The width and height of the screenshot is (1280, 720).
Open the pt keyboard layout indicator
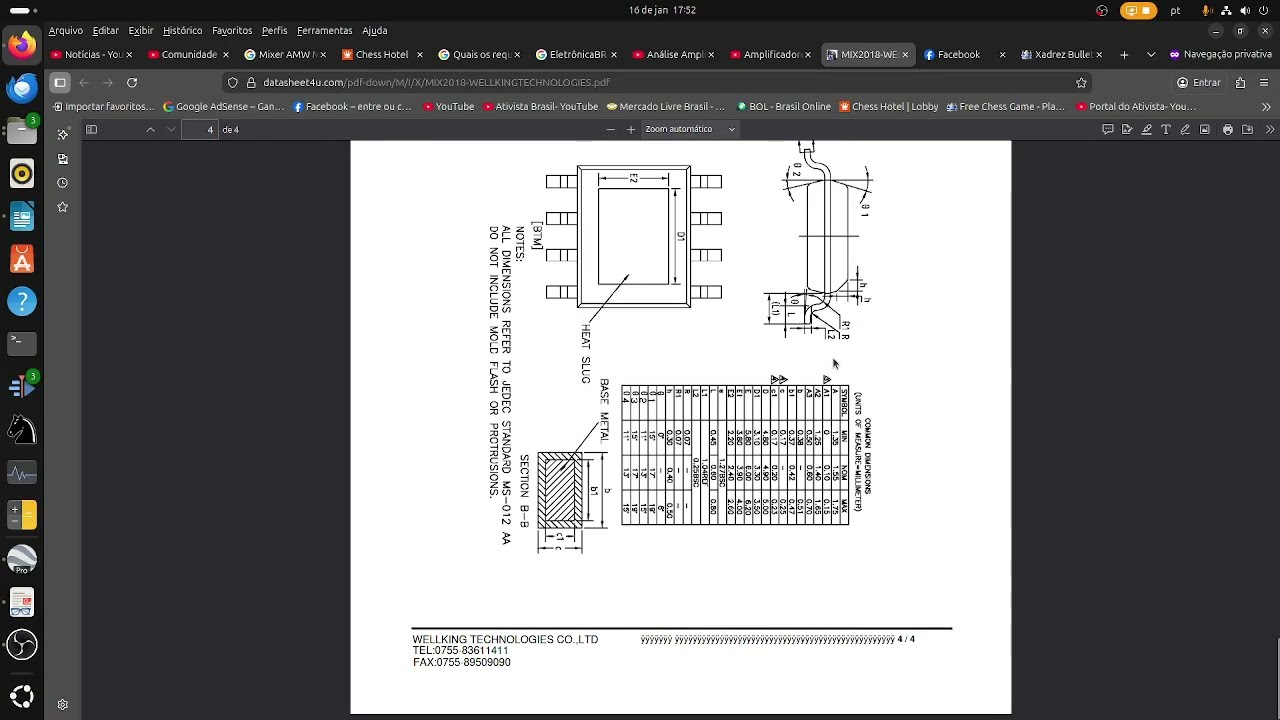(x=1176, y=10)
